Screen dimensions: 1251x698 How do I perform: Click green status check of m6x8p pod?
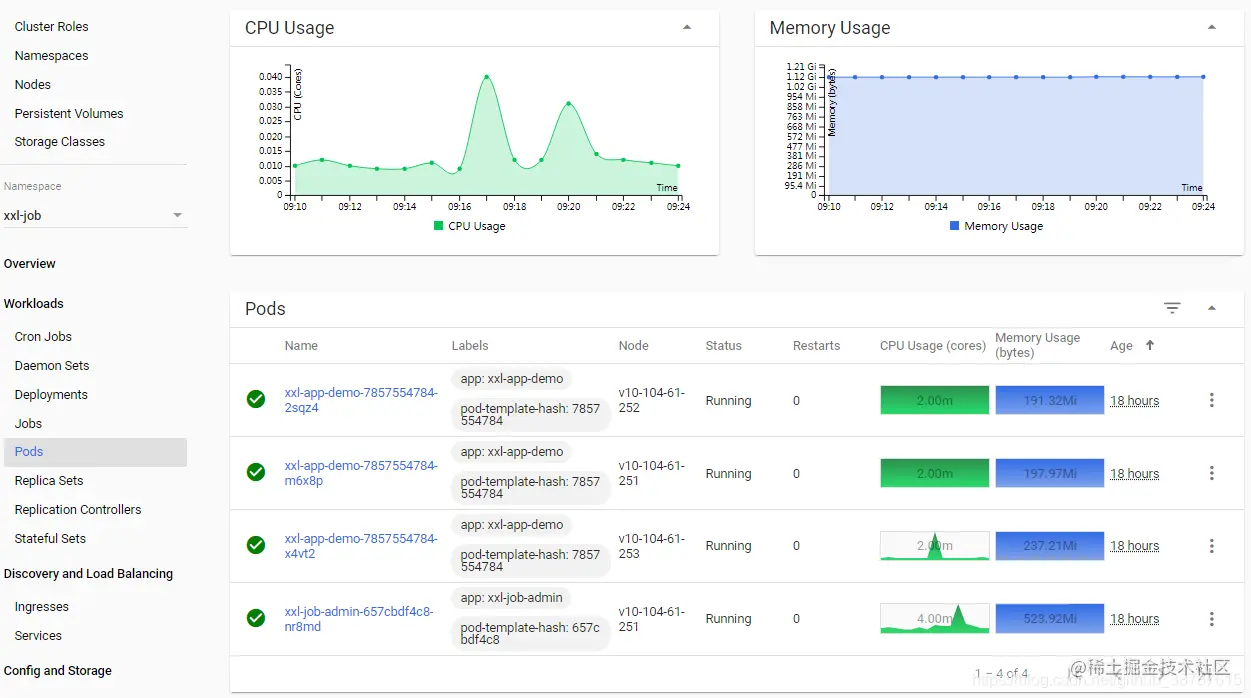pyautogui.click(x=256, y=472)
